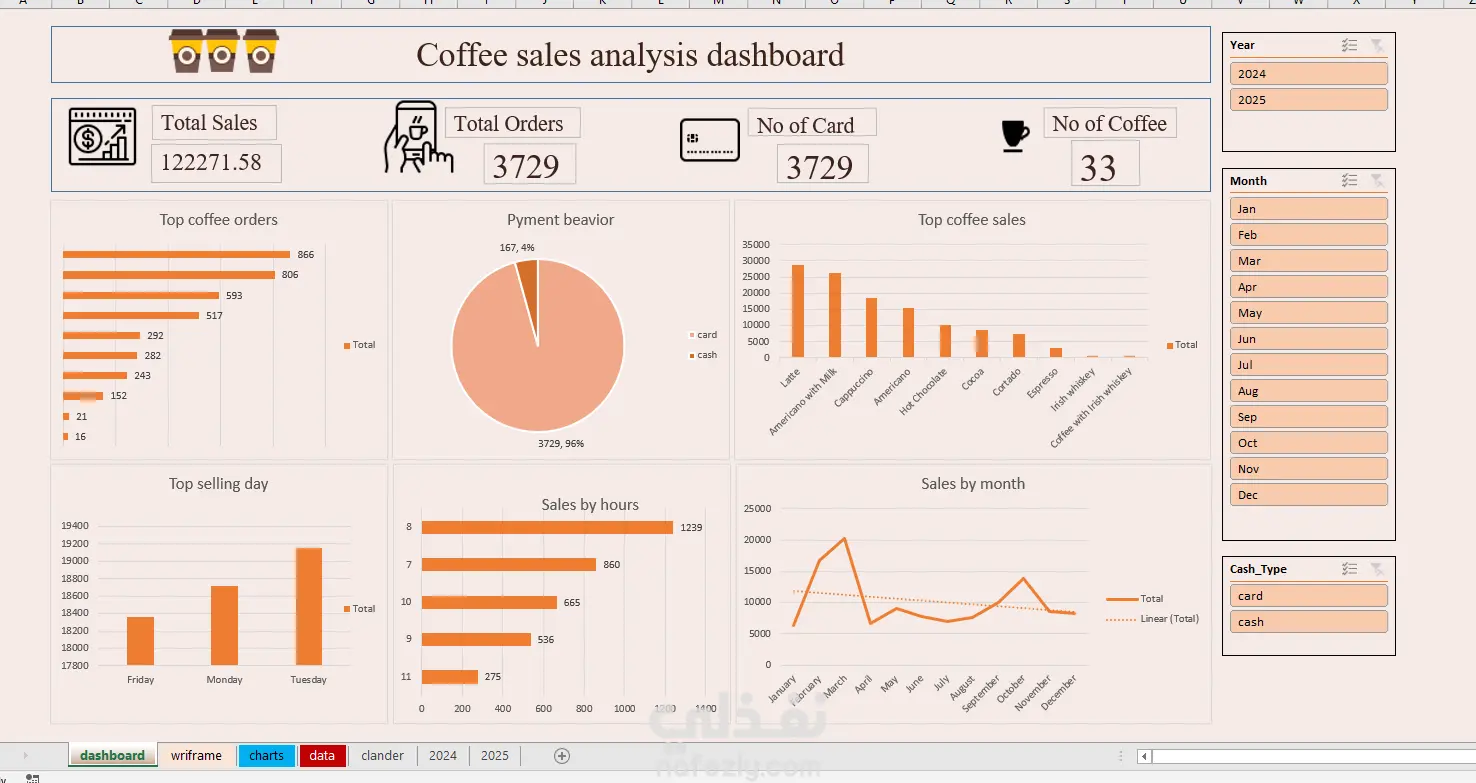
Task: Click the credit card icon
Action: tap(710, 140)
